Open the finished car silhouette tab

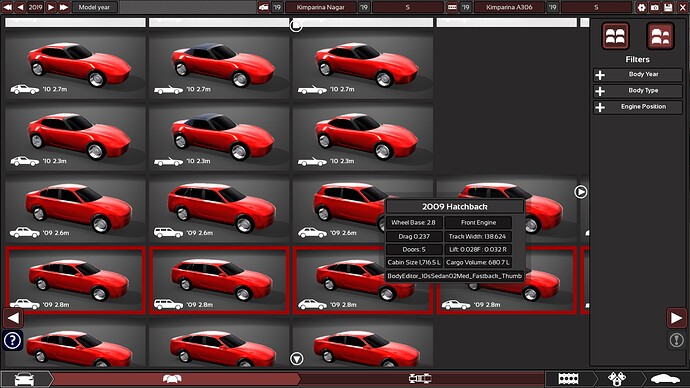665,379
